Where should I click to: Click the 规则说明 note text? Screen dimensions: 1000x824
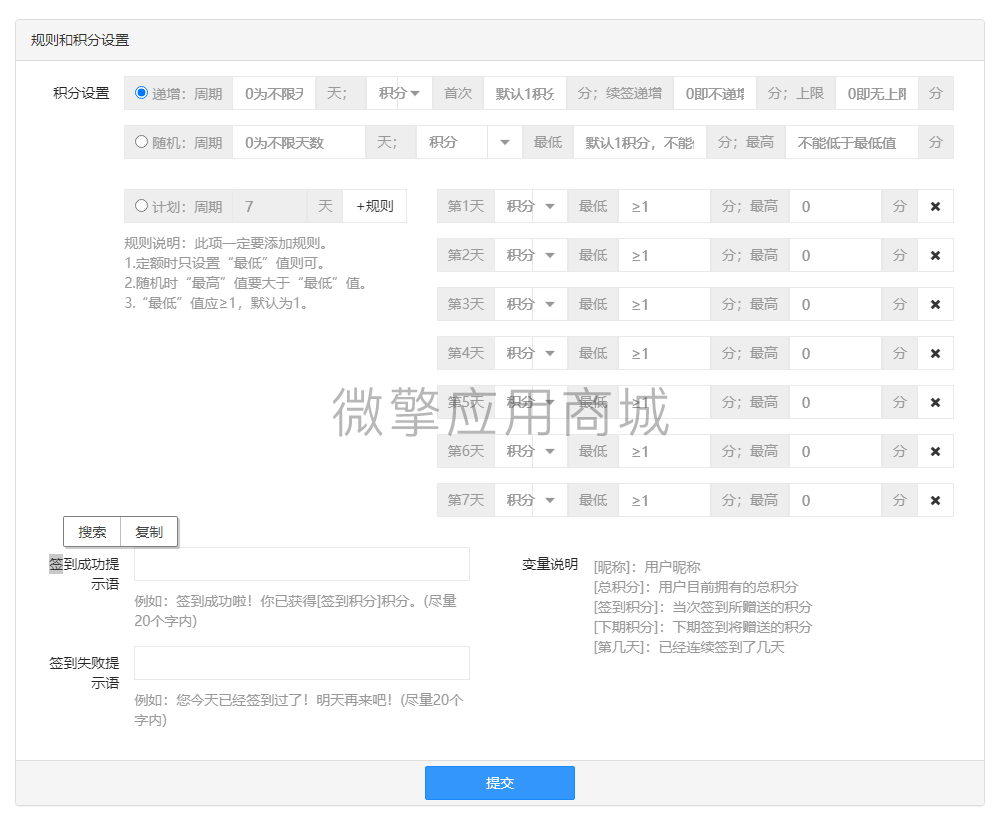(x=247, y=273)
